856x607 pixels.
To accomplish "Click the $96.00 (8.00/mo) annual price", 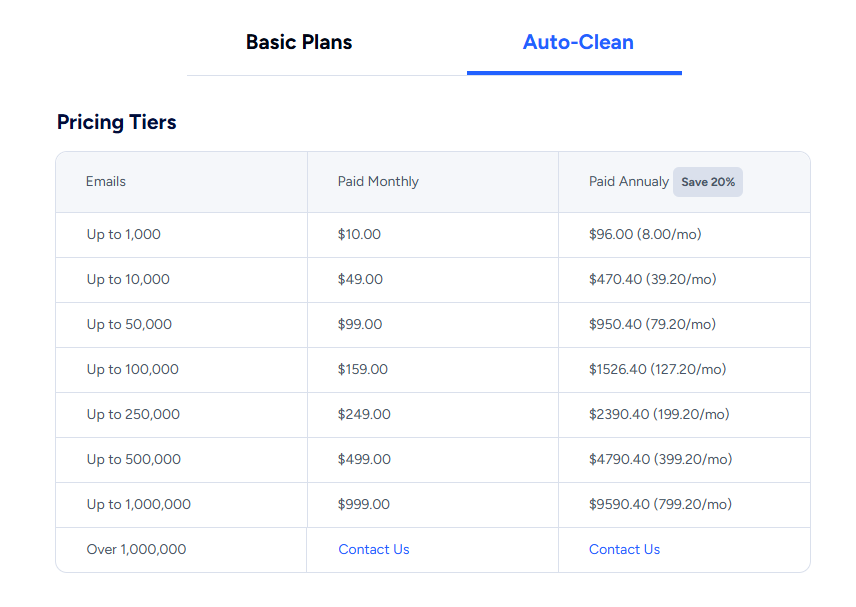I will (x=645, y=234).
